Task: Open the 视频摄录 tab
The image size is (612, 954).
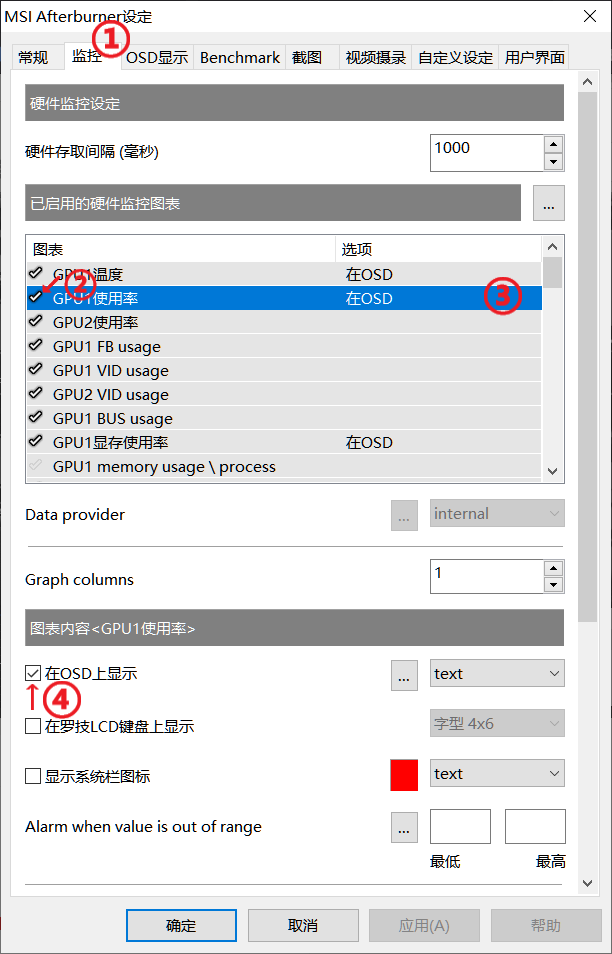Action: coord(375,58)
